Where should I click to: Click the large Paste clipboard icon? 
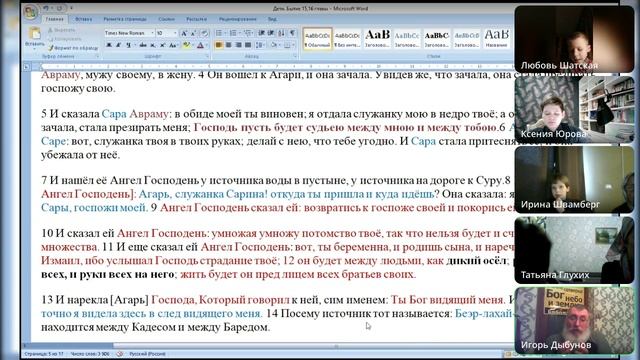pos(35,33)
